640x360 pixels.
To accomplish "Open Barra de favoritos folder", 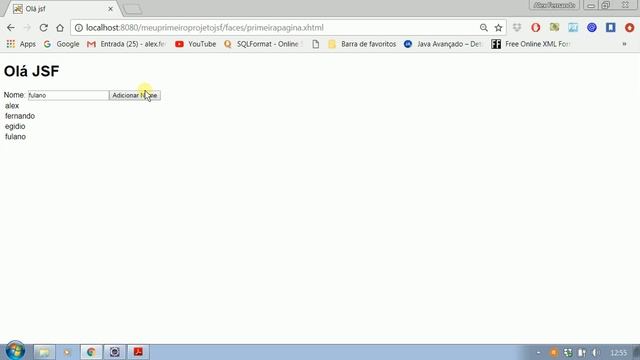I will click(x=362, y=44).
